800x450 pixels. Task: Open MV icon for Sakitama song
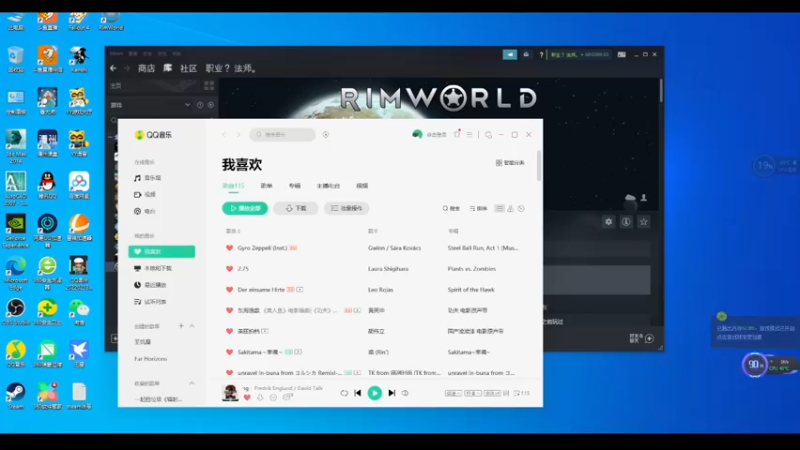pos(298,352)
